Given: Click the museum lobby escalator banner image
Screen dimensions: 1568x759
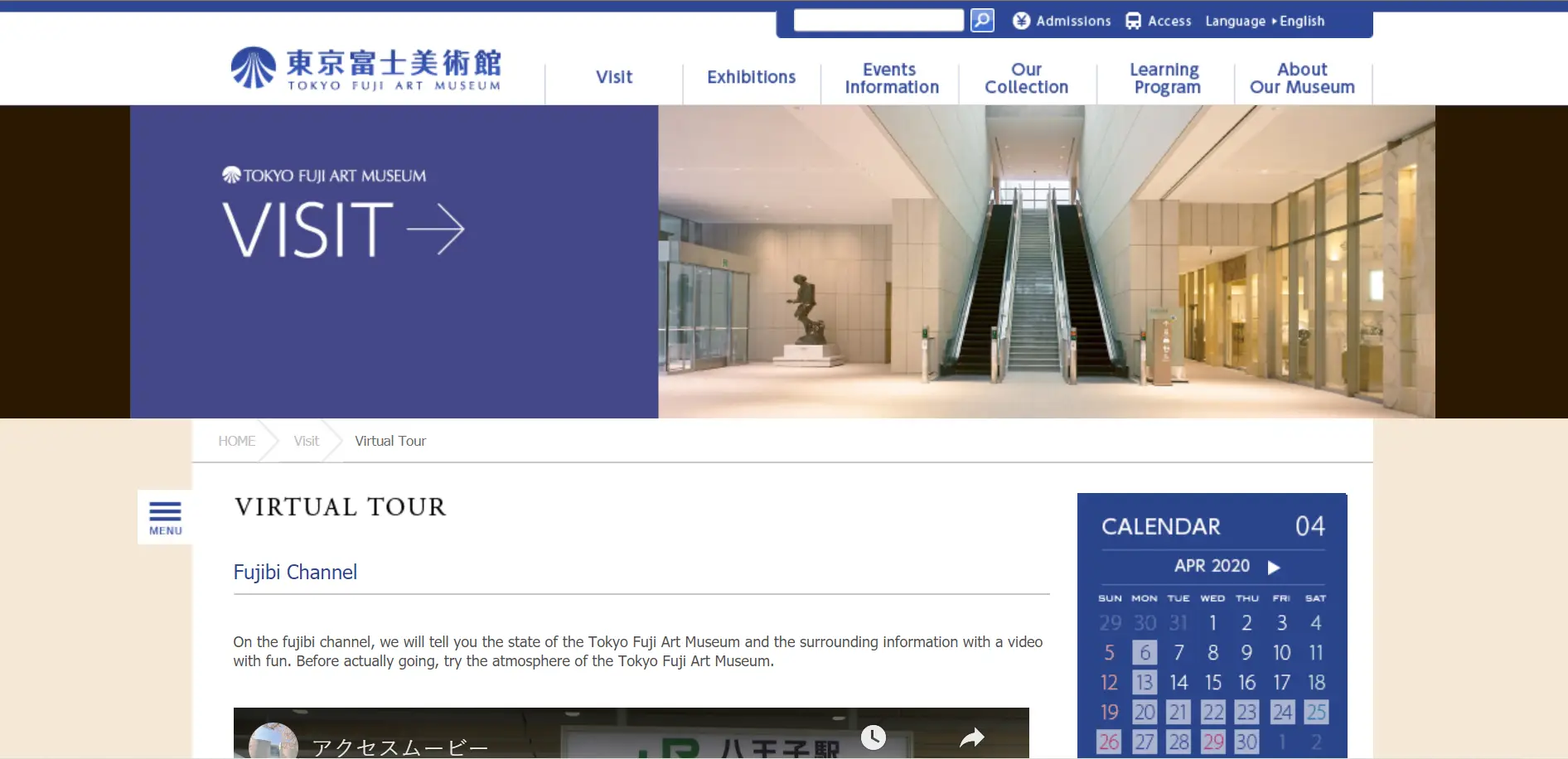Looking at the screenshot, I should (x=1047, y=262).
